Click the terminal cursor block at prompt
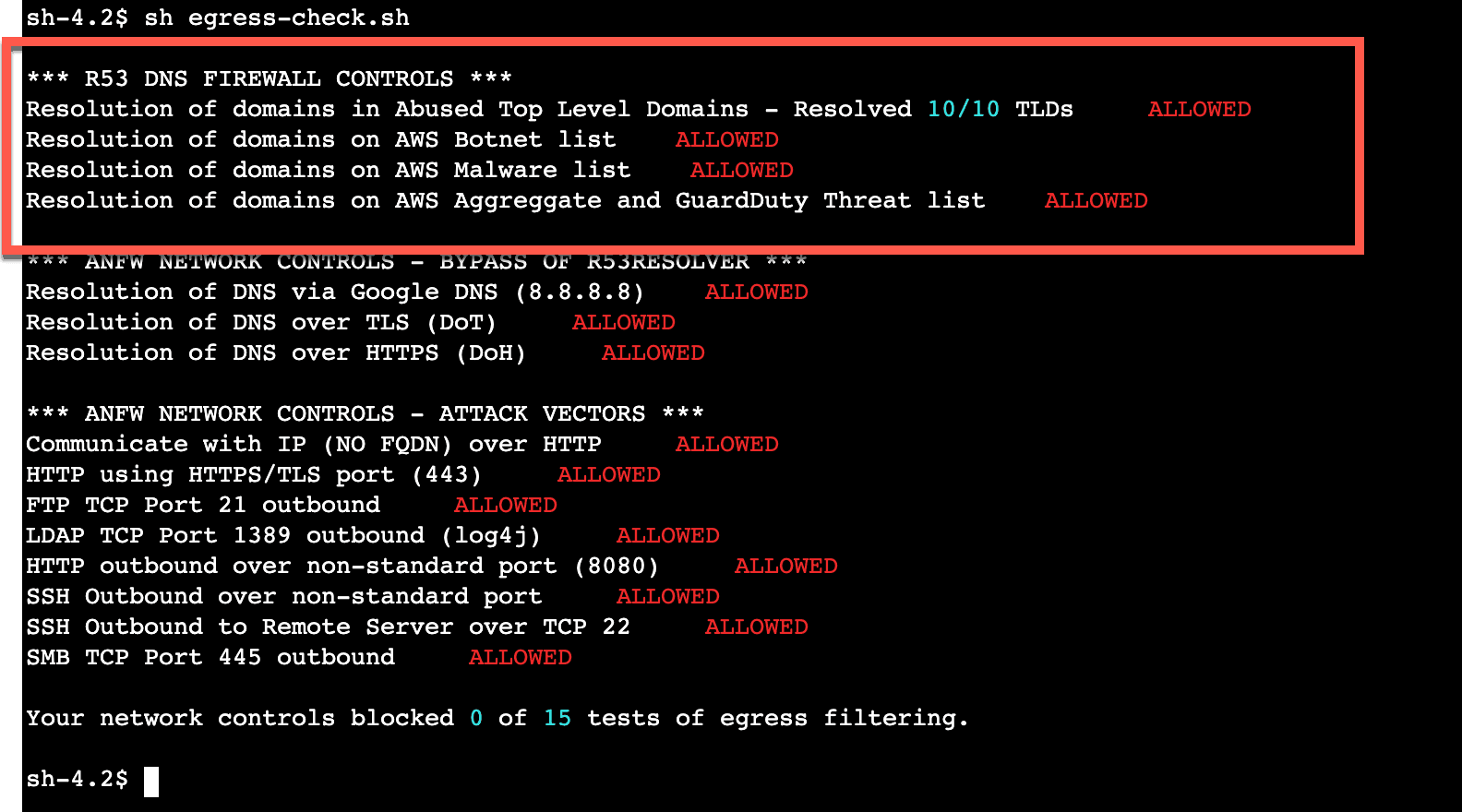Viewport: 1462px width, 812px height. [151, 781]
